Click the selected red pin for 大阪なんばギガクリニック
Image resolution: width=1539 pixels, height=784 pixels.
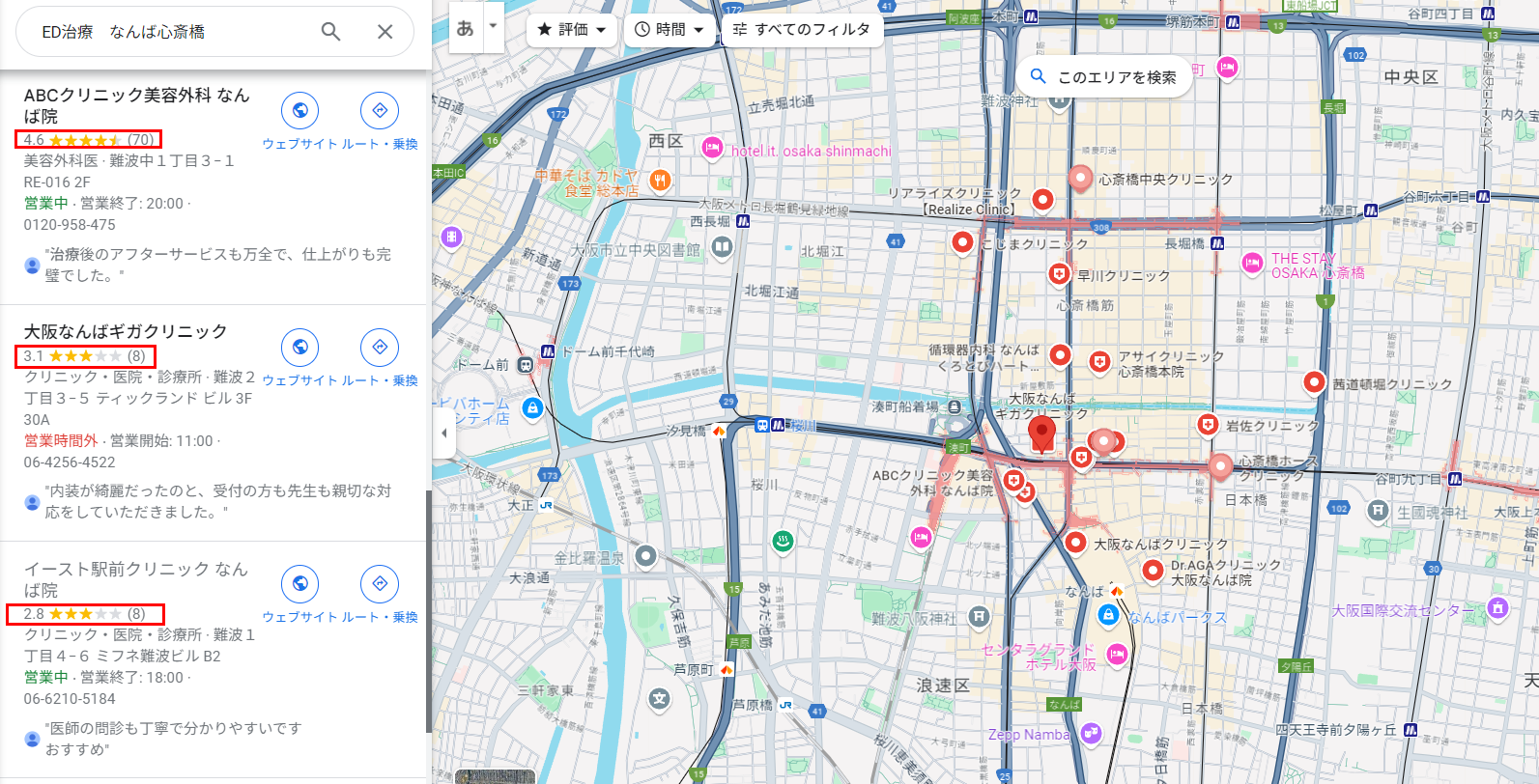1041,434
